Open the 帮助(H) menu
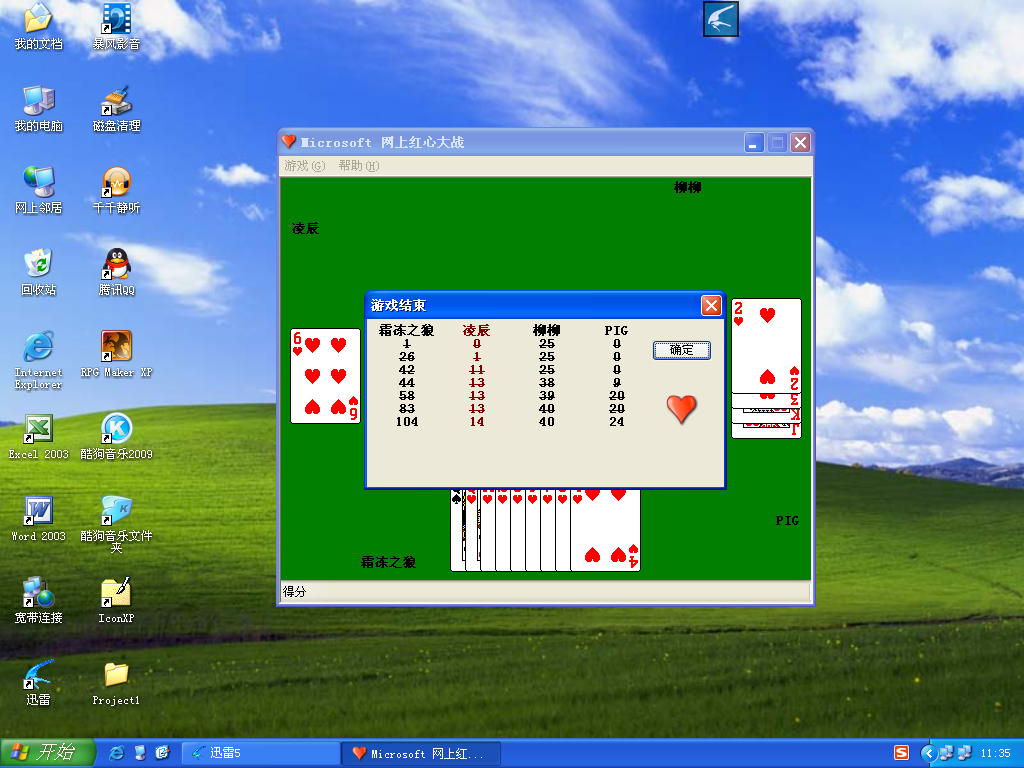Viewport: 1024px width, 768px height. (359, 166)
